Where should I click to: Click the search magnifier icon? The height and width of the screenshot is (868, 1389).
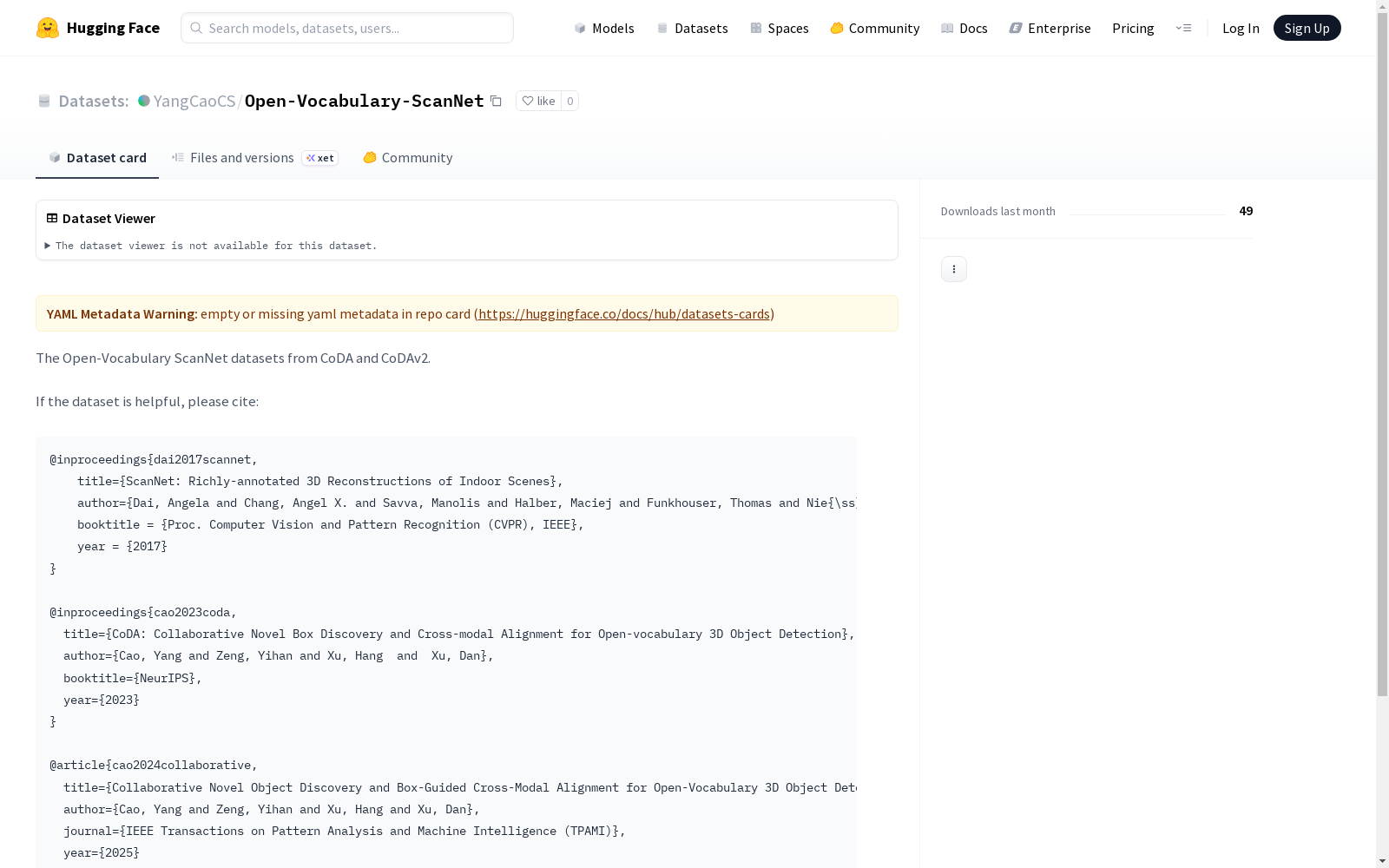point(196,28)
